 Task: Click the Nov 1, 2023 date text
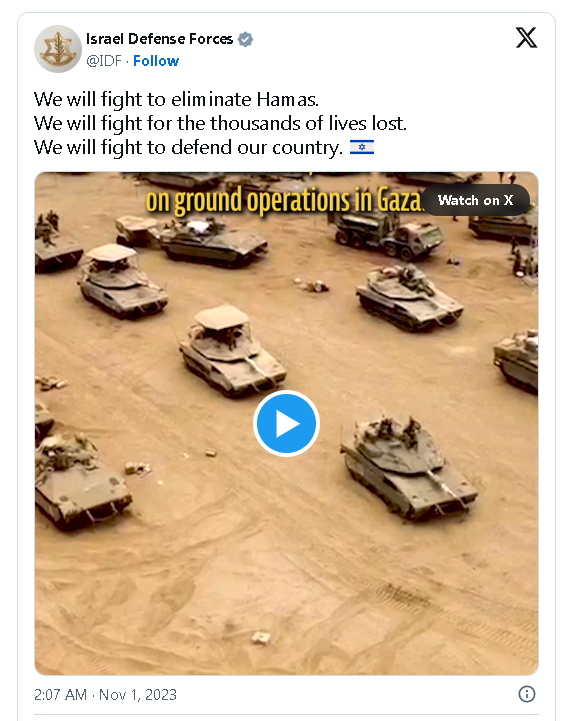click(x=138, y=694)
